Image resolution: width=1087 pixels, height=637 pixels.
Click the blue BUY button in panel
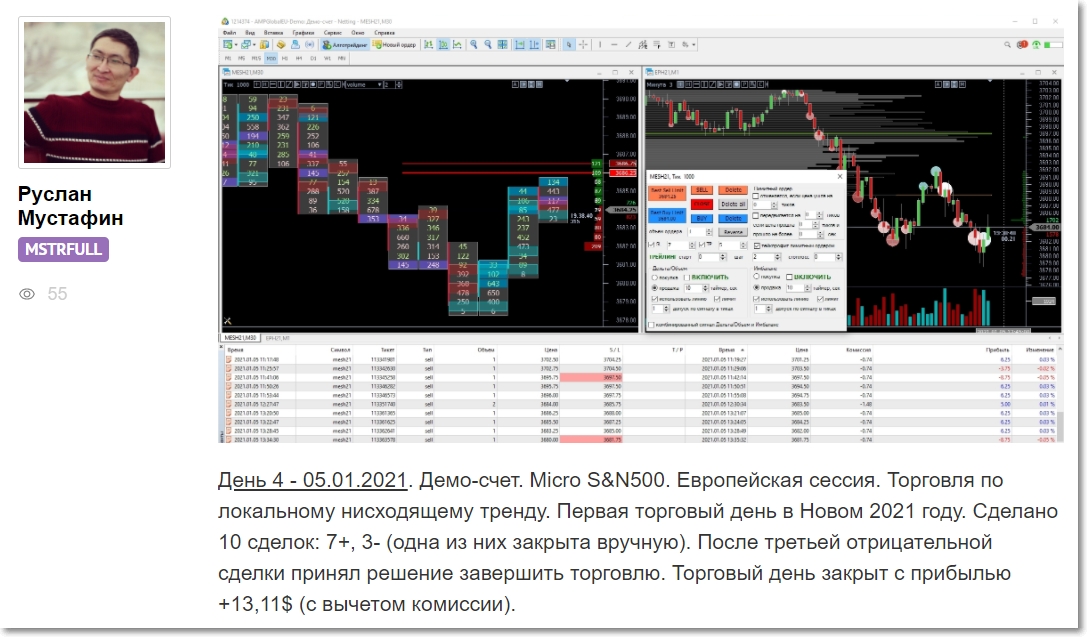[702, 218]
